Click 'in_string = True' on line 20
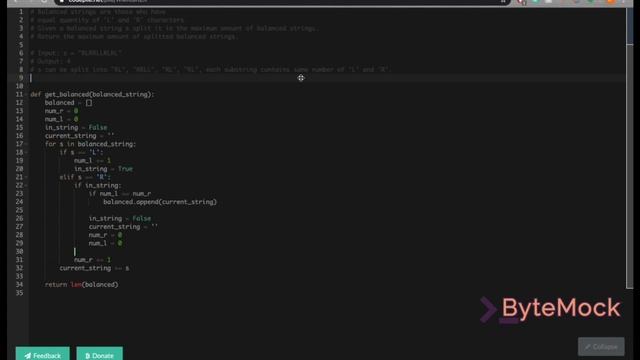The height and width of the screenshot is (360, 640). tap(103, 169)
